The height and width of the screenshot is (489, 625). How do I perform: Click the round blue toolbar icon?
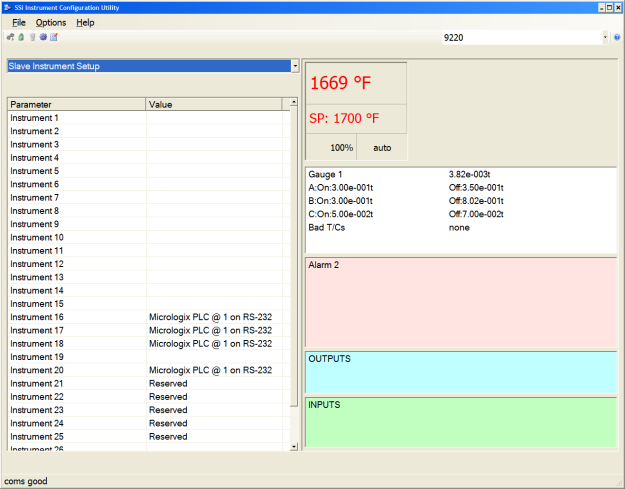43,37
